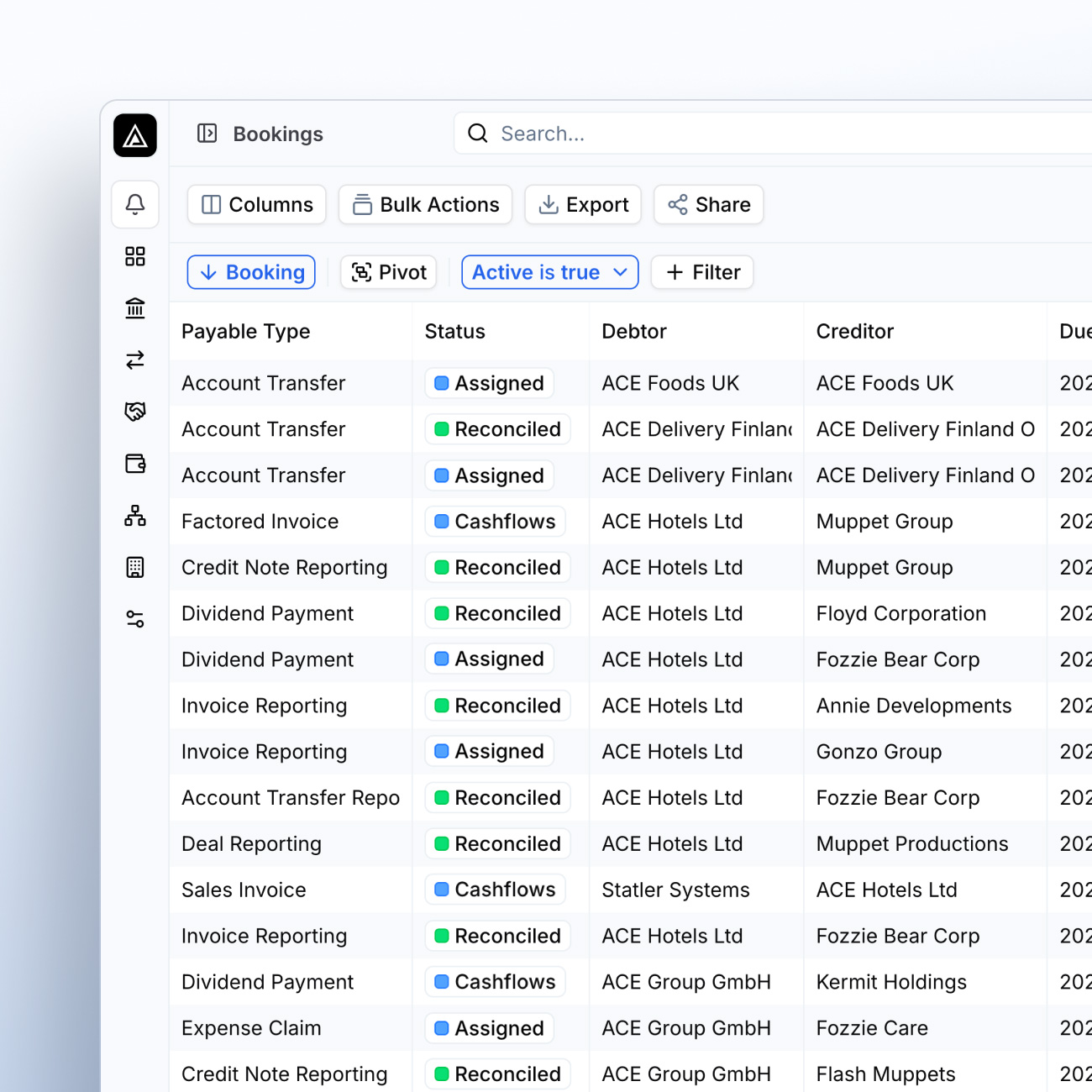Open the wallet icon in sidebar
Screen dimensions: 1092x1092
[135, 464]
